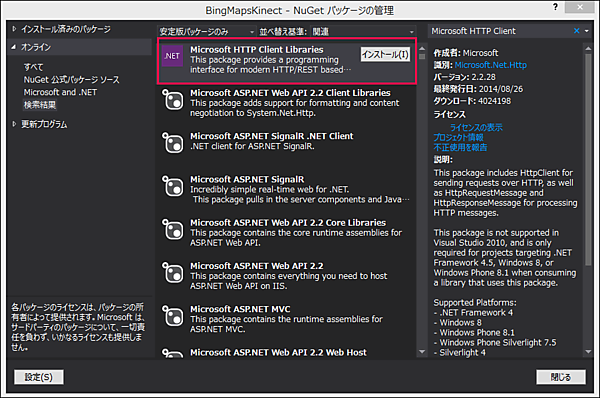Click the .NET icon of Microsoft HTTP Client Libraries
The height and width of the screenshot is (398, 600).
[x=172, y=56]
